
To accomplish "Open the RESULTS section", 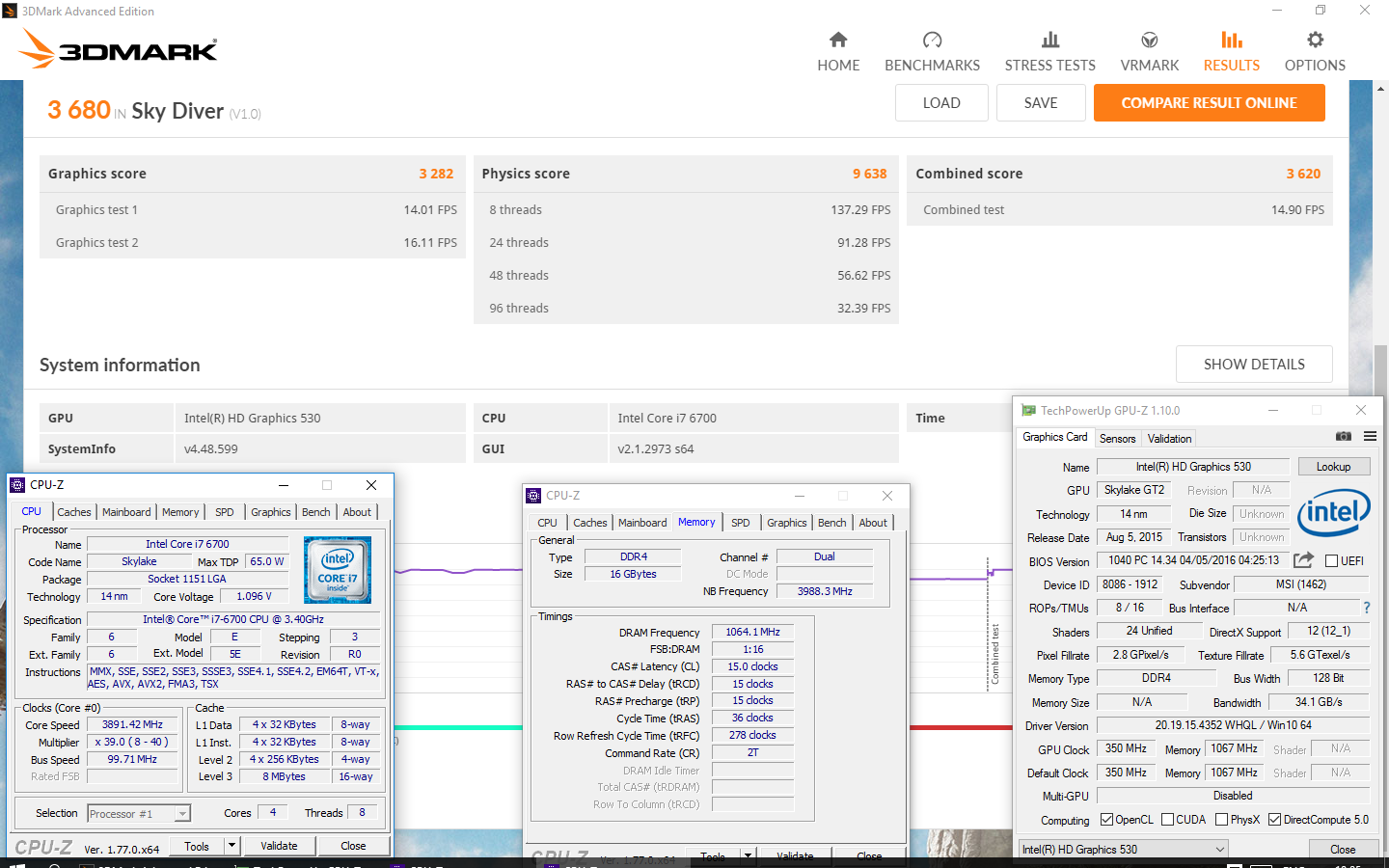I will [1231, 52].
